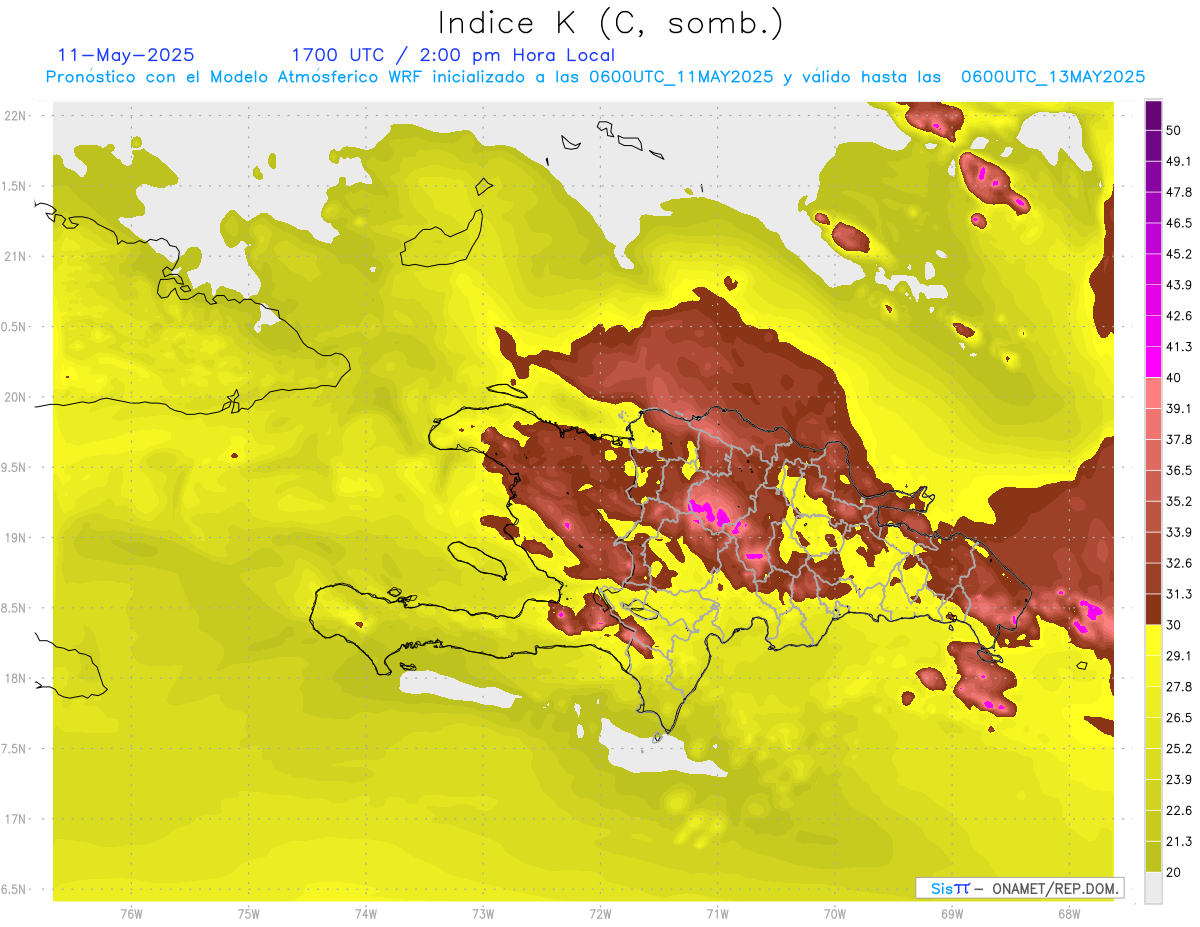Screen dimensions: 1200x927
Task: Click the '73W' longitude label
Action: tap(483, 913)
